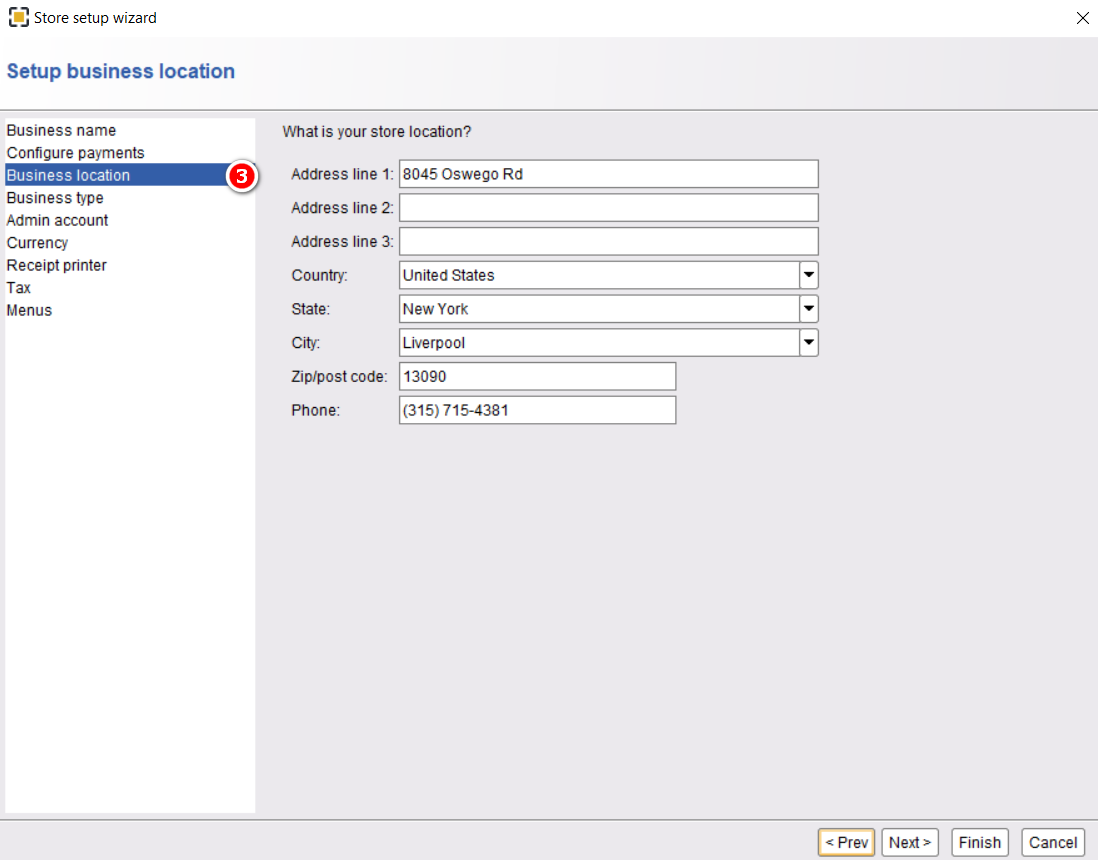
Task: Click the Zip/post code field
Action: pyautogui.click(x=537, y=376)
